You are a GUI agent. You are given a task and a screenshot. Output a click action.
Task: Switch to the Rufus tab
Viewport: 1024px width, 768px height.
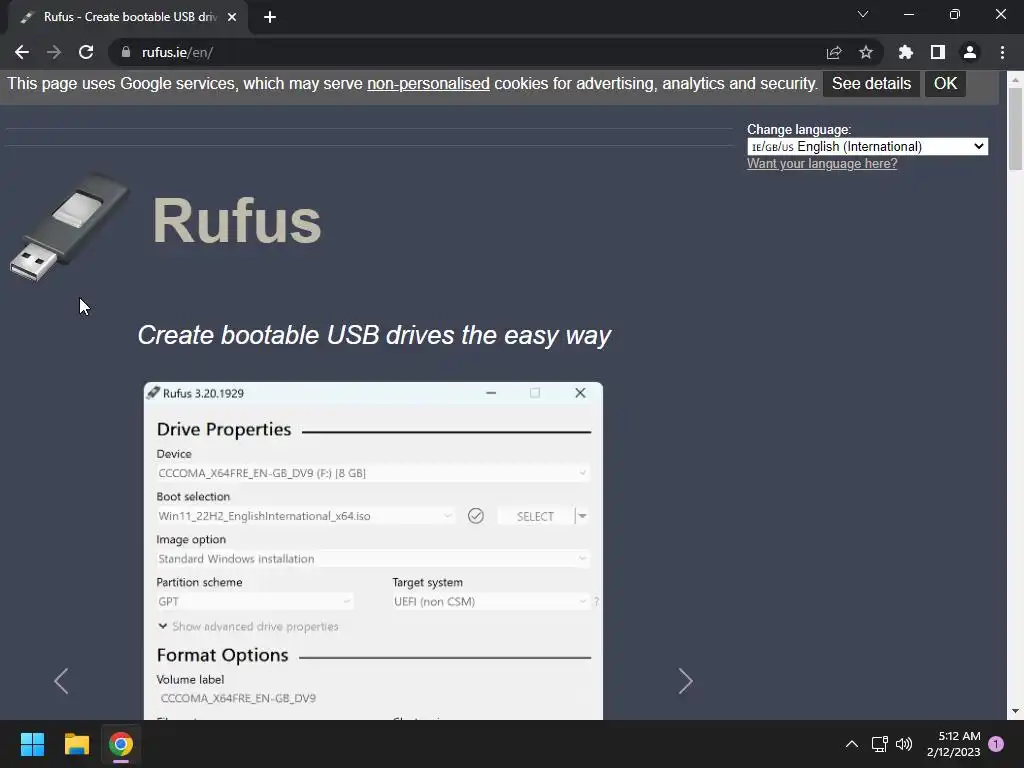point(129,17)
